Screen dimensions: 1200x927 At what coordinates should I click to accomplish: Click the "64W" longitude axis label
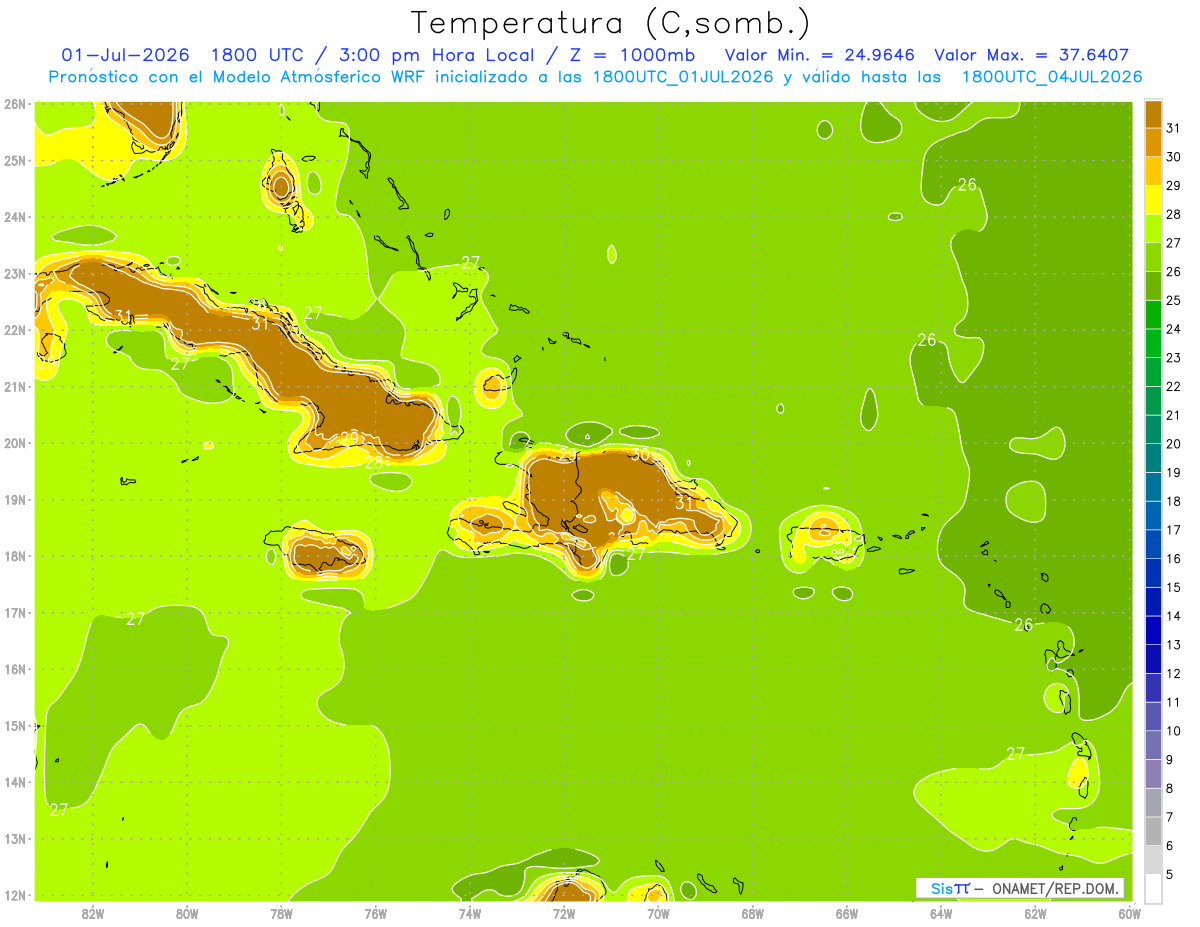coord(941,913)
